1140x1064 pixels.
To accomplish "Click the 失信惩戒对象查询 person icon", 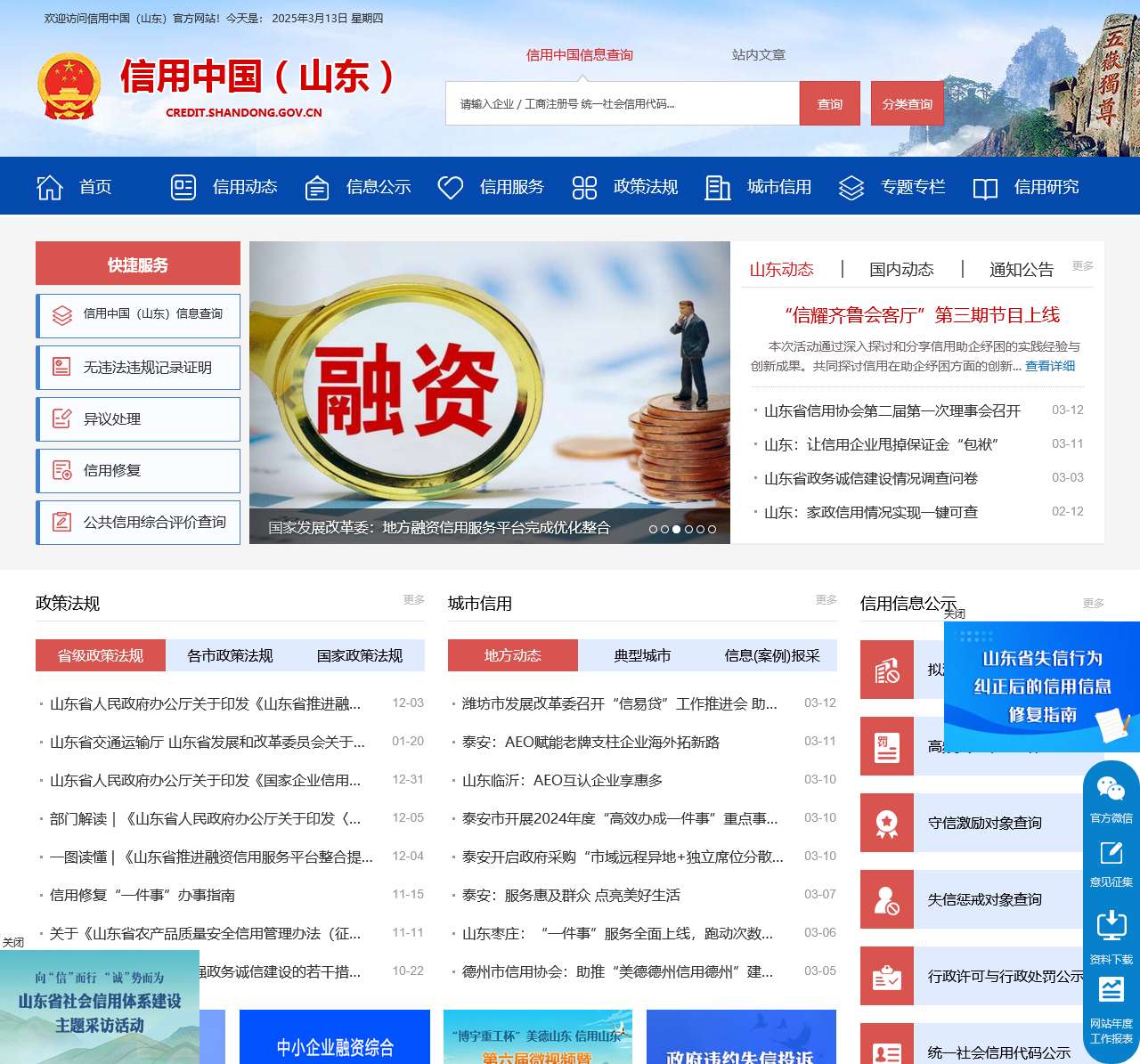I will (887, 899).
